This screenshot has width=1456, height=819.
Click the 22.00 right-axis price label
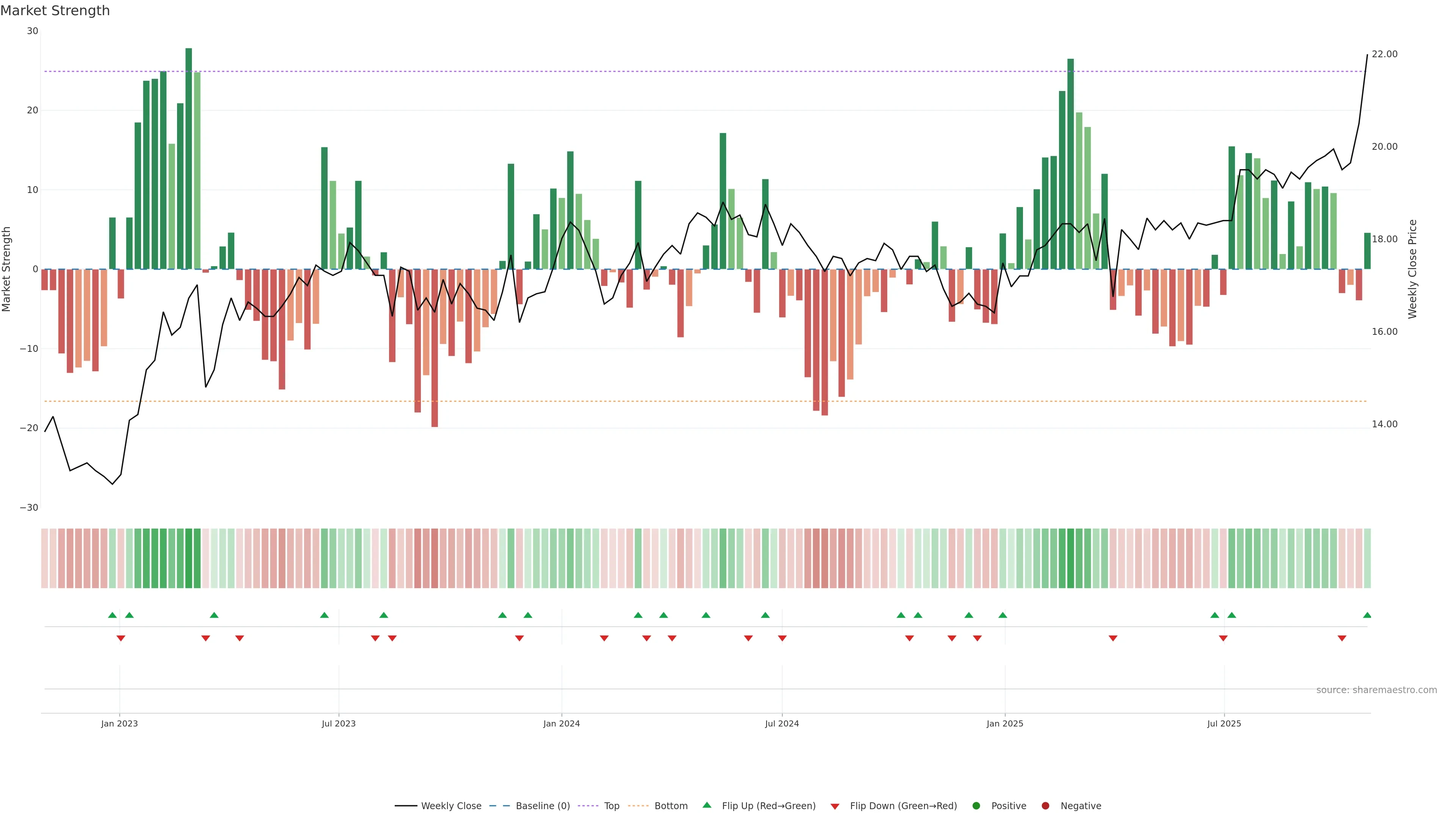click(x=1384, y=54)
